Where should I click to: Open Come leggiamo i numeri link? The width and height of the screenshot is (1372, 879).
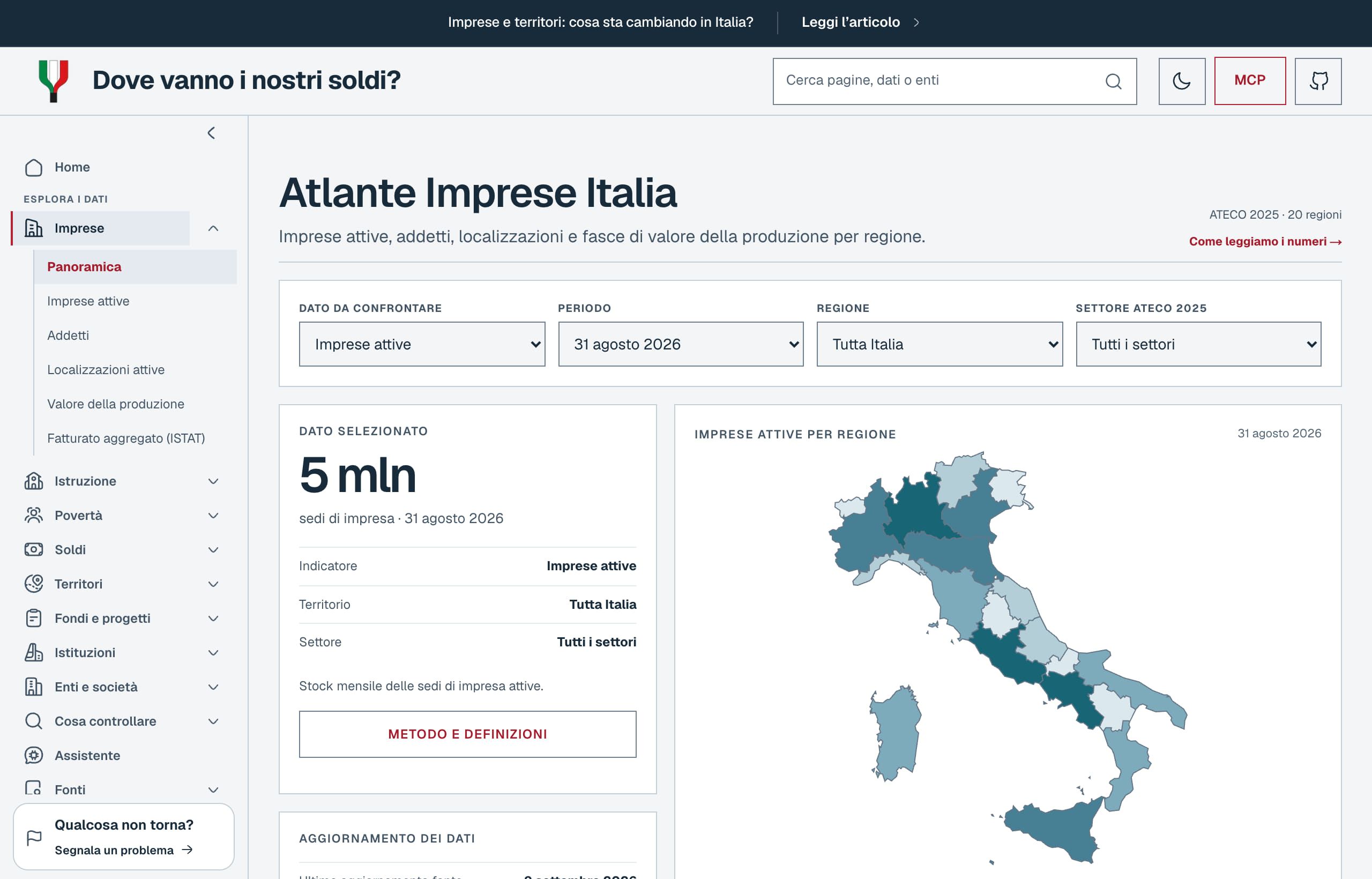[x=1265, y=241]
